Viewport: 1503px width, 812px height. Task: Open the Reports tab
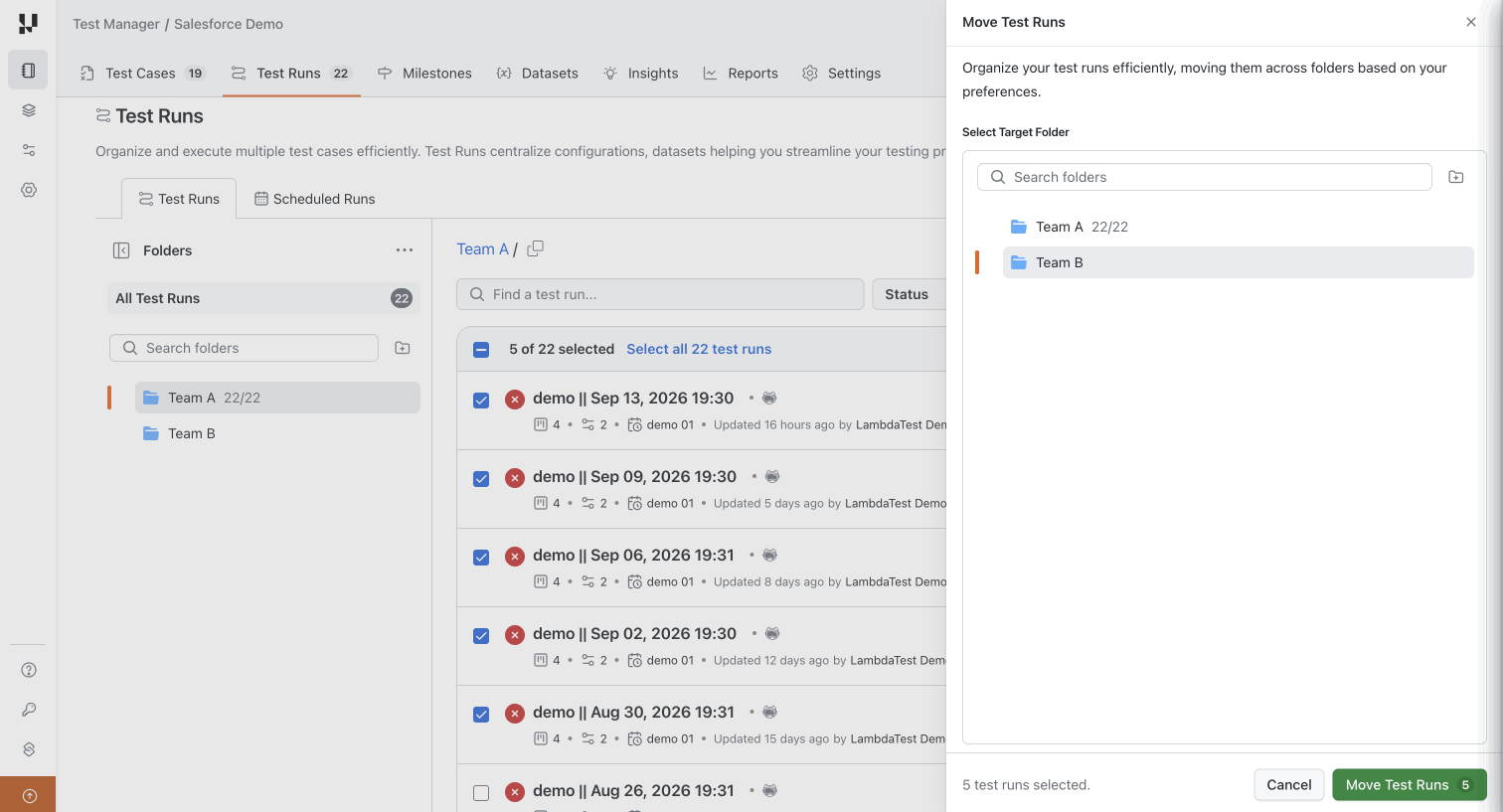pos(741,74)
